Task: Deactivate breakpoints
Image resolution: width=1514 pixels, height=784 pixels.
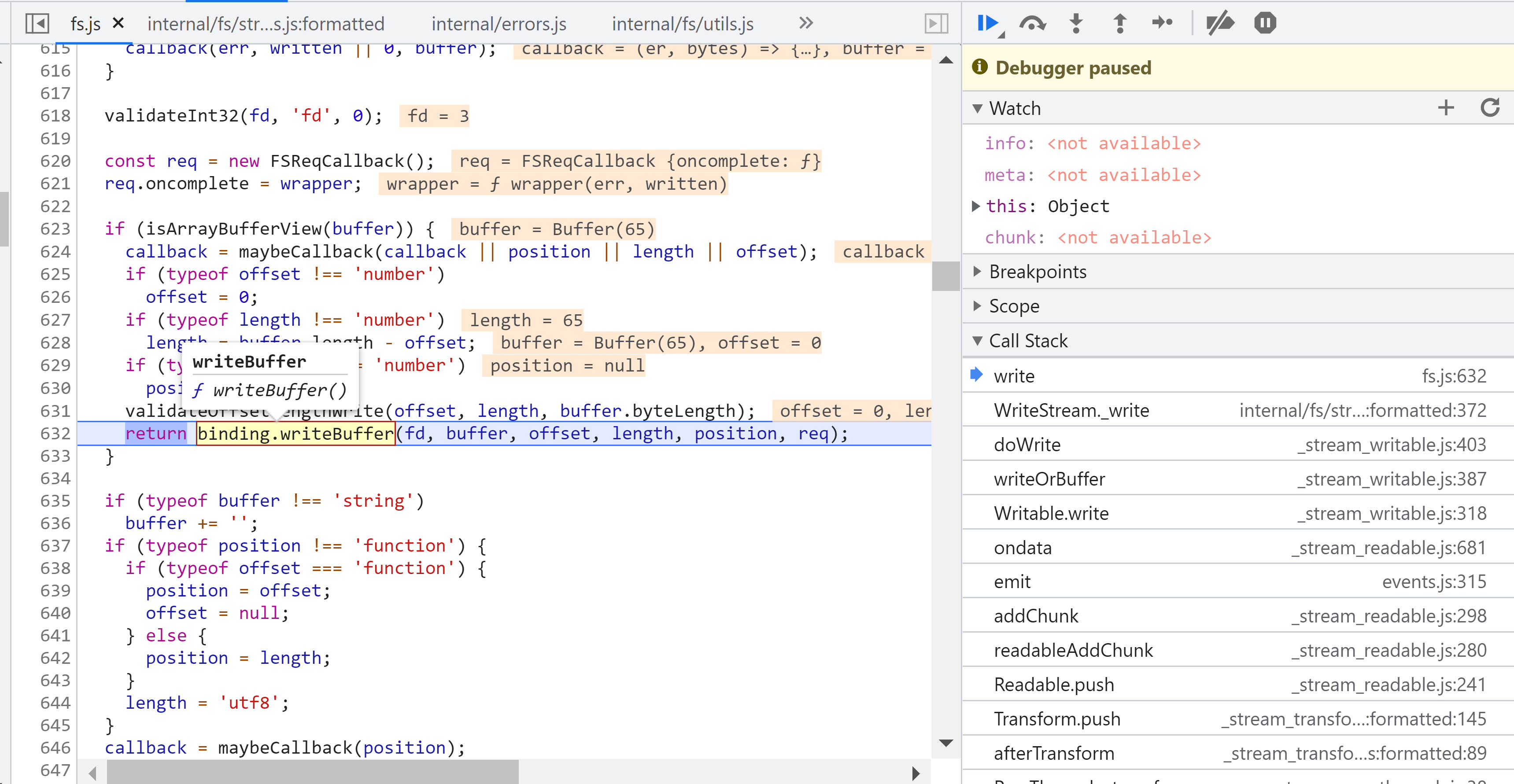Action: (x=1219, y=23)
